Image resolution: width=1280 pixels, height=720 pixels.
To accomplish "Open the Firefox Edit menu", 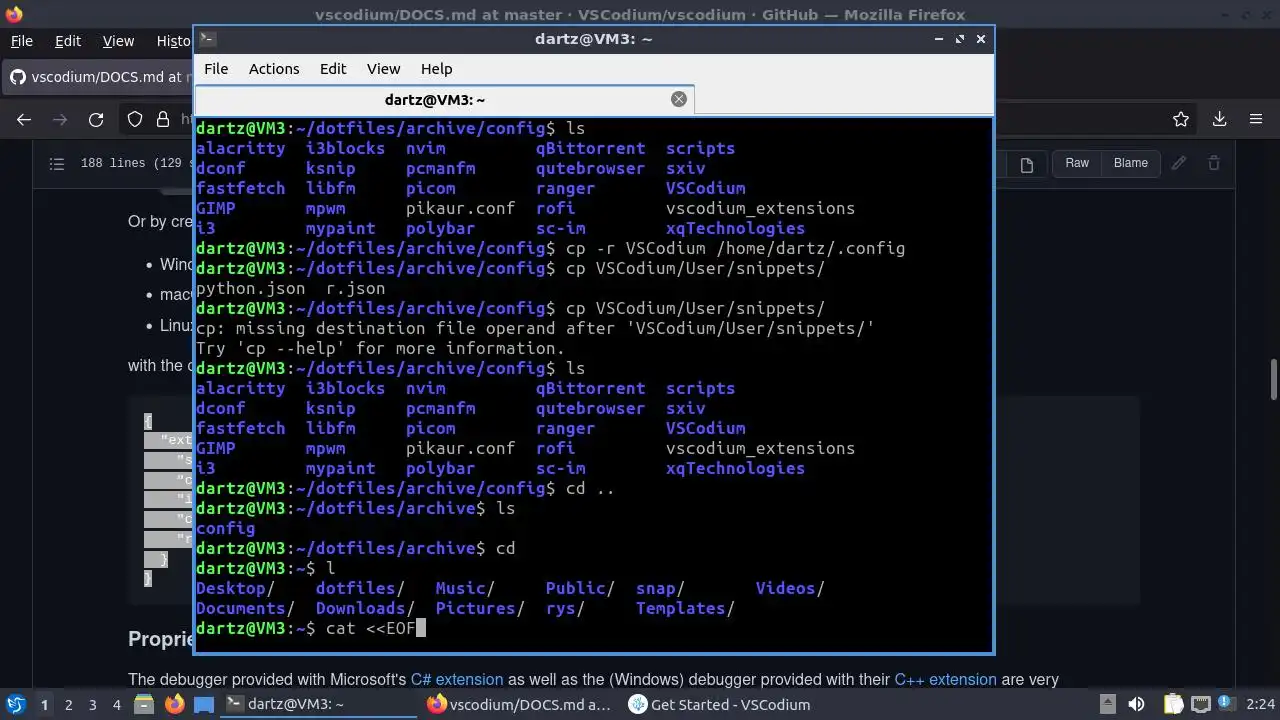I will [68, 41].
